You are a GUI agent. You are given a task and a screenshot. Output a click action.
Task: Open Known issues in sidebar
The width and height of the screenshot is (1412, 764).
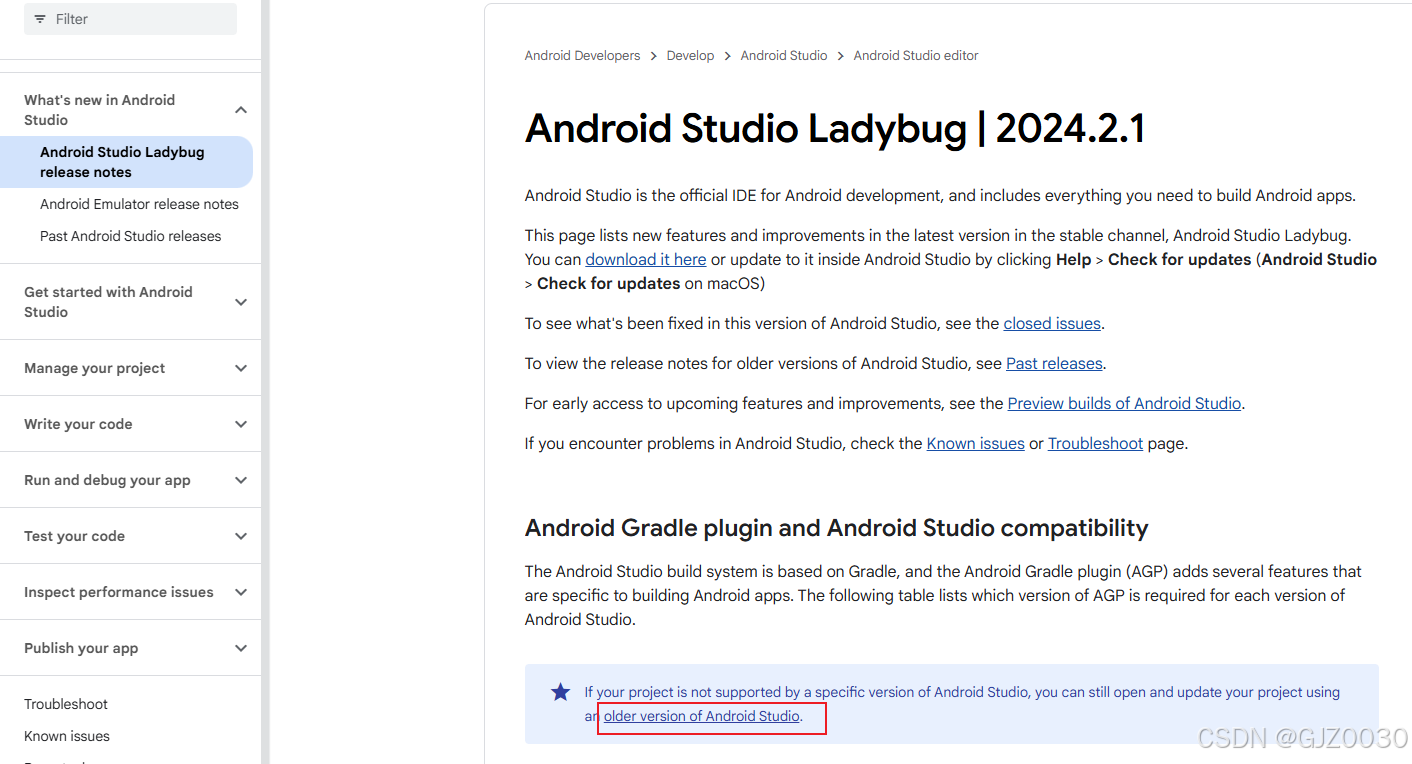click(x=67, y=736)
